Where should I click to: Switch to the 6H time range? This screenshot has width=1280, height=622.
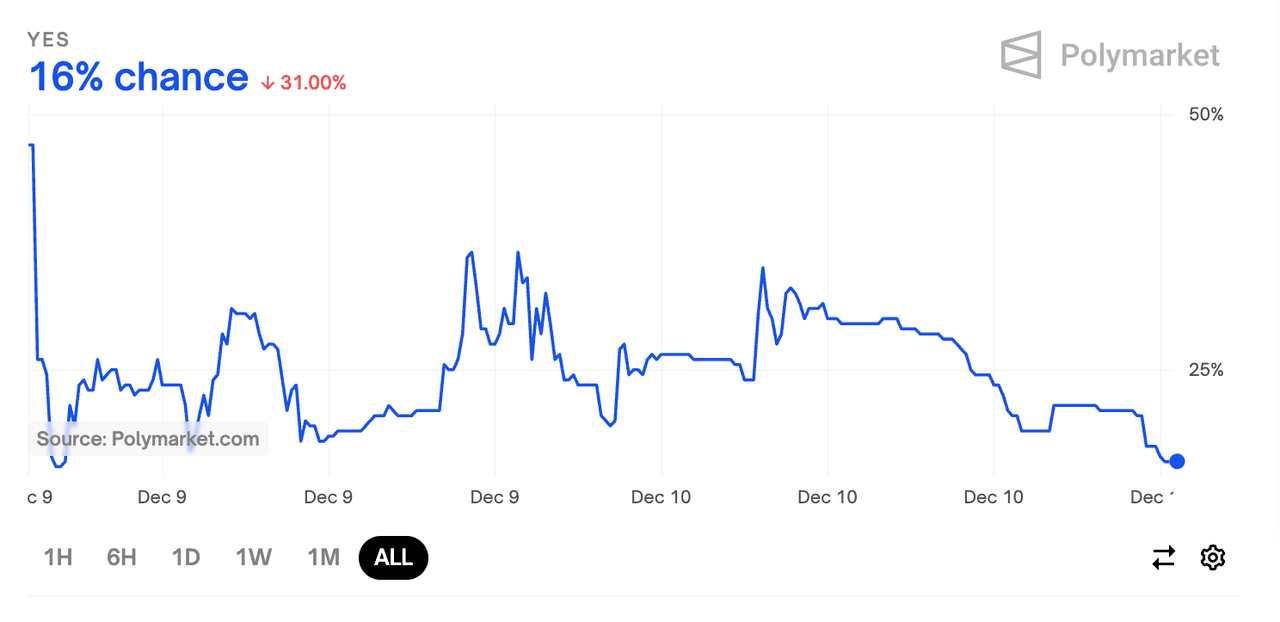[121, 557]
